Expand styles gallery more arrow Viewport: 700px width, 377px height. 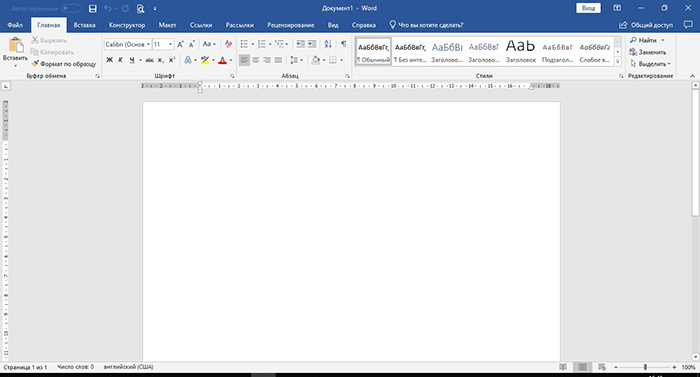point(618,62)
